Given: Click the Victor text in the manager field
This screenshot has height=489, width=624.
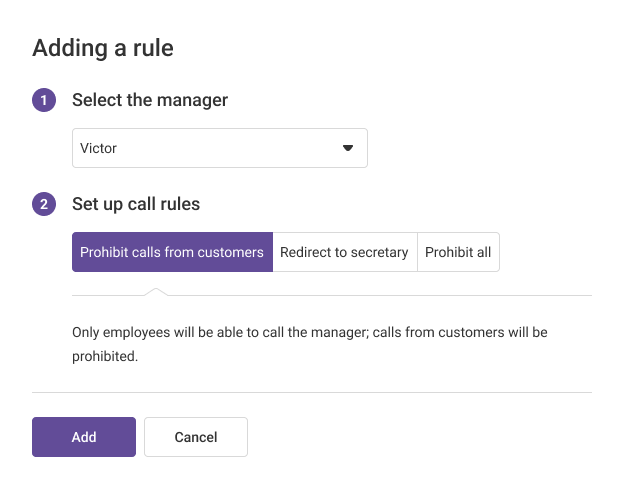Looking at the screenshot, I should (98, 148).
